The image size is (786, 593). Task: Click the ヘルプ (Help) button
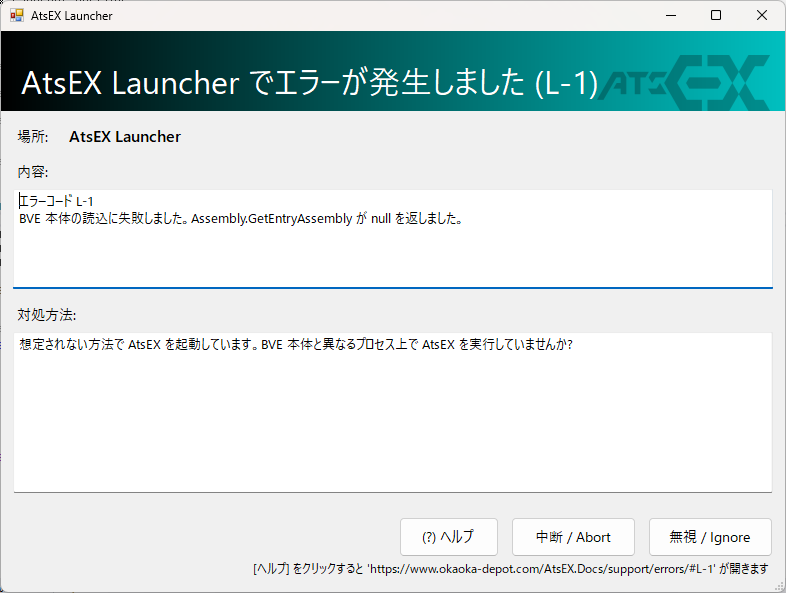click(449, 537)
